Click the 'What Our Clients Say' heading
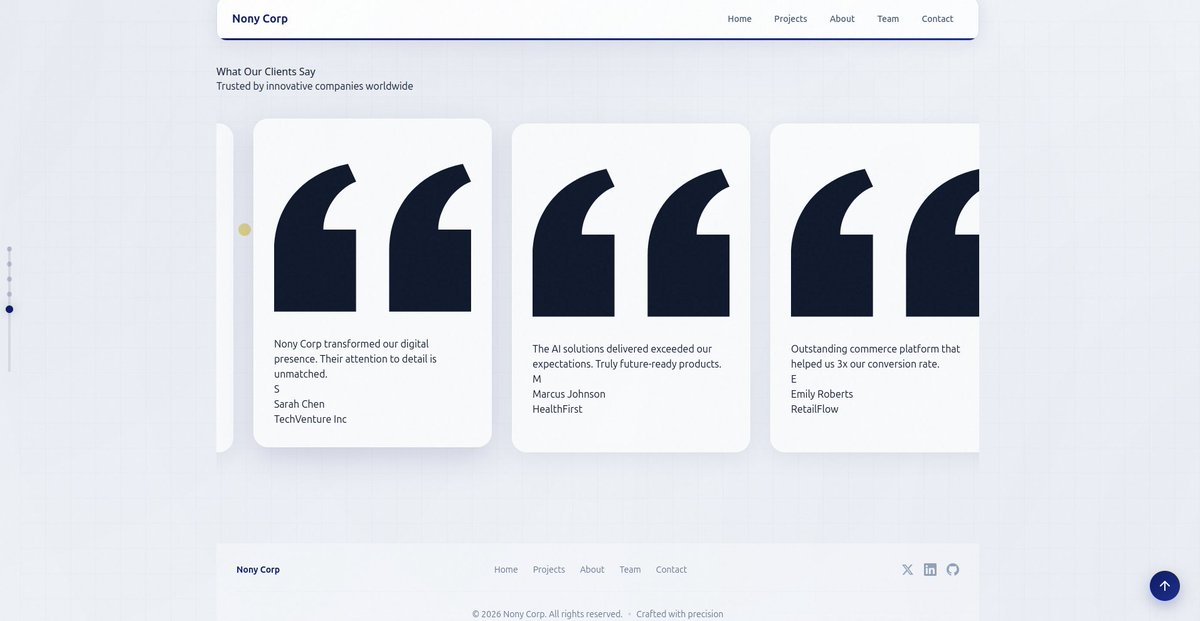 tap(266, 72)
